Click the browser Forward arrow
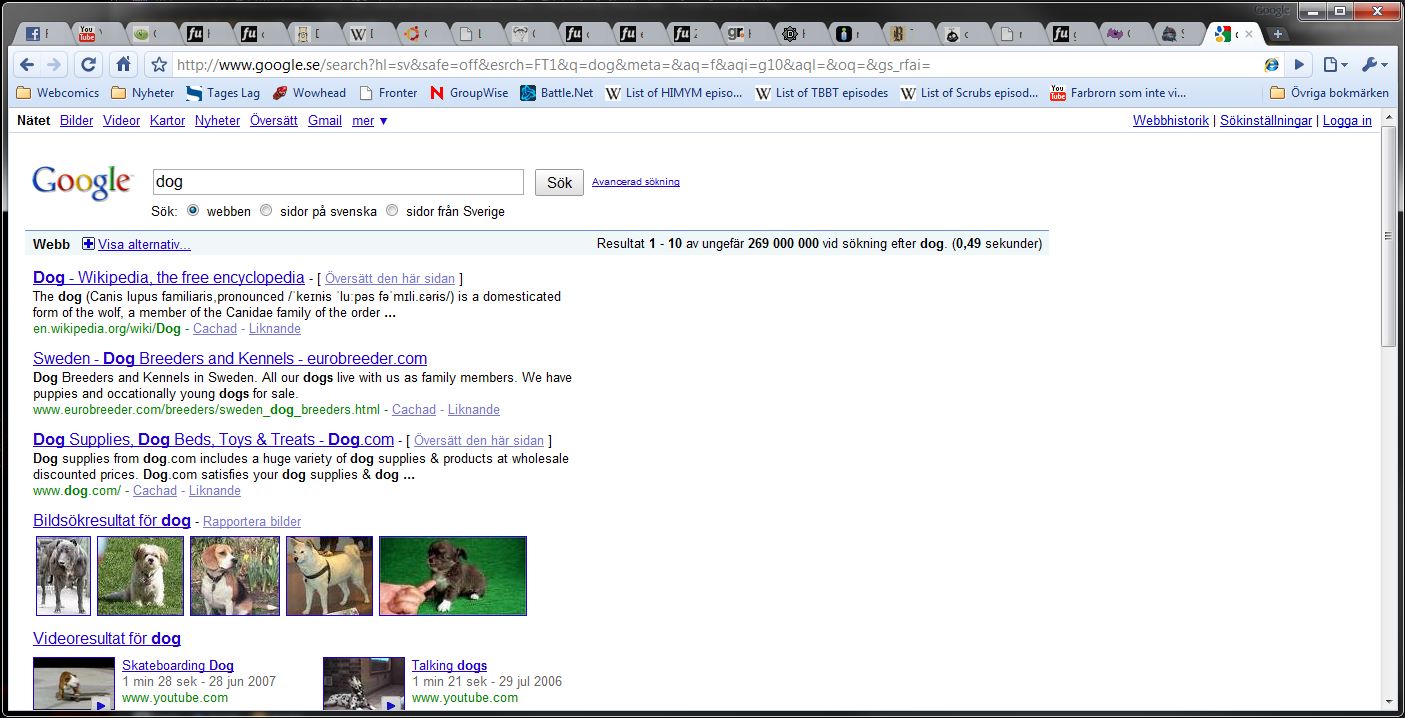 coord(54,65)
